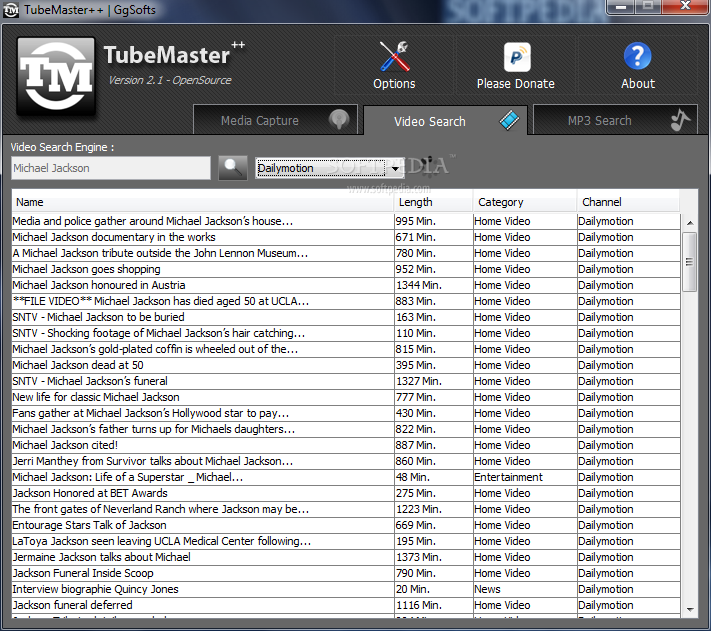Screen dimensions: 711x631
Task: Select "Michael Jackson's gold-plated coffin is wheeled out" row
Action: pyautogui.click(x=346, y=349)
